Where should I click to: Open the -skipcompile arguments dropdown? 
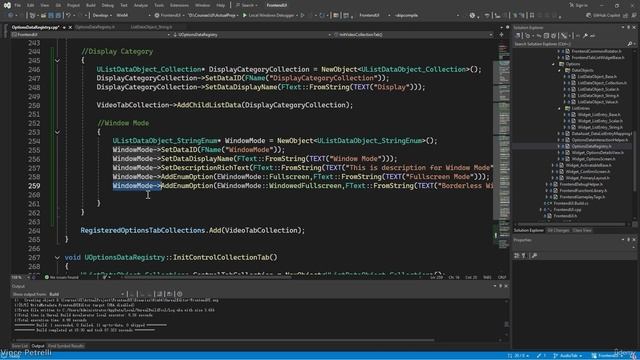click(427, 16)
